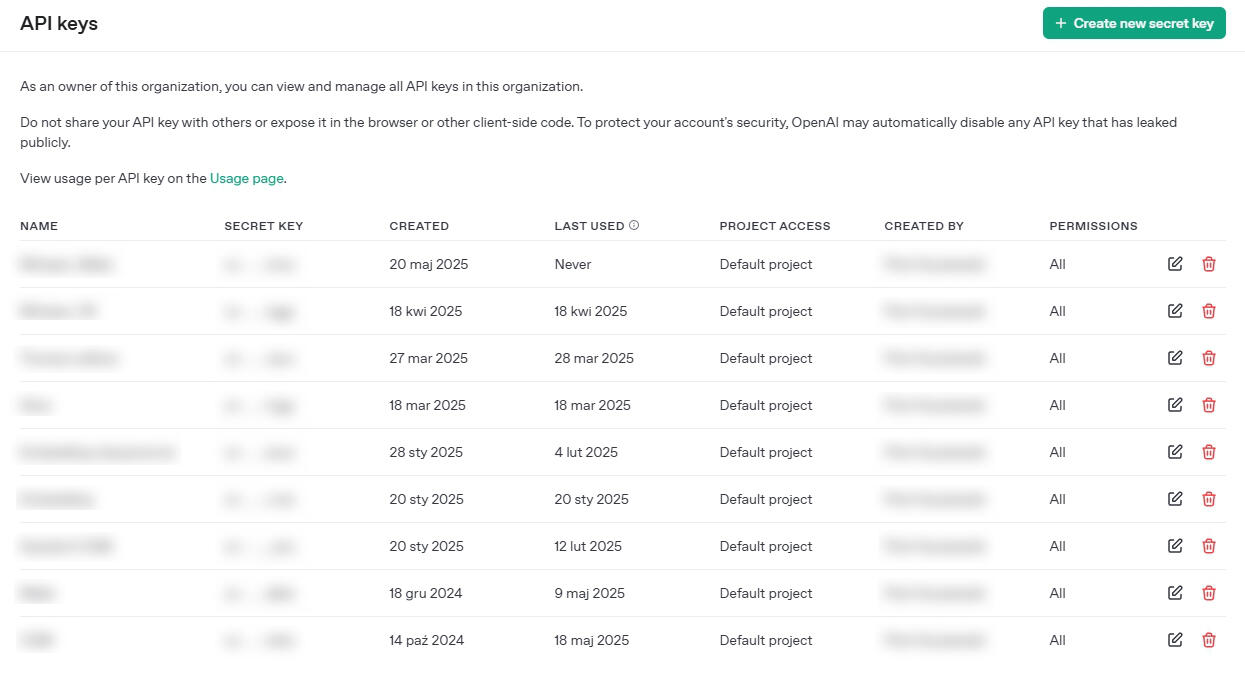Edit the key created 18 gru 2024
This screenshot has width=1245, height=679.
click(x=1175, y=593)
